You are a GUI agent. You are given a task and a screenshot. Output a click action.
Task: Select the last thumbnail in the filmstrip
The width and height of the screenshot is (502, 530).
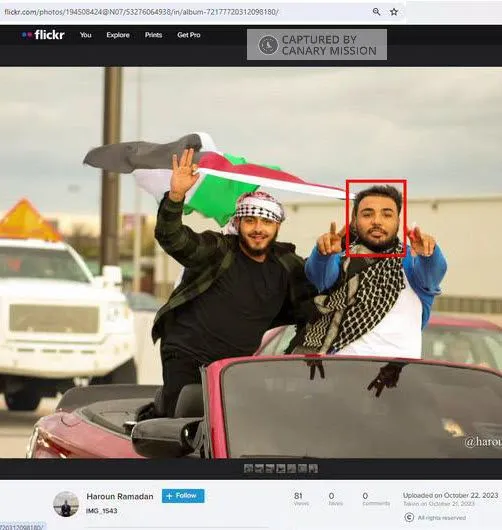[313, 468]
